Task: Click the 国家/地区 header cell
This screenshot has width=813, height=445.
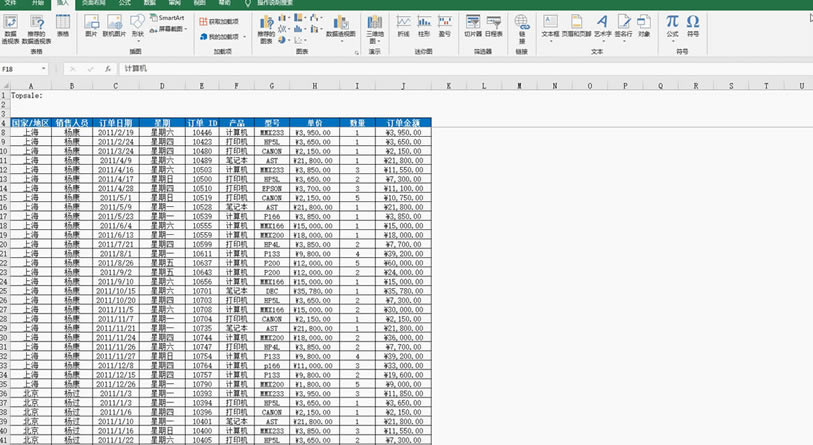Action: [x=31, y=123]
